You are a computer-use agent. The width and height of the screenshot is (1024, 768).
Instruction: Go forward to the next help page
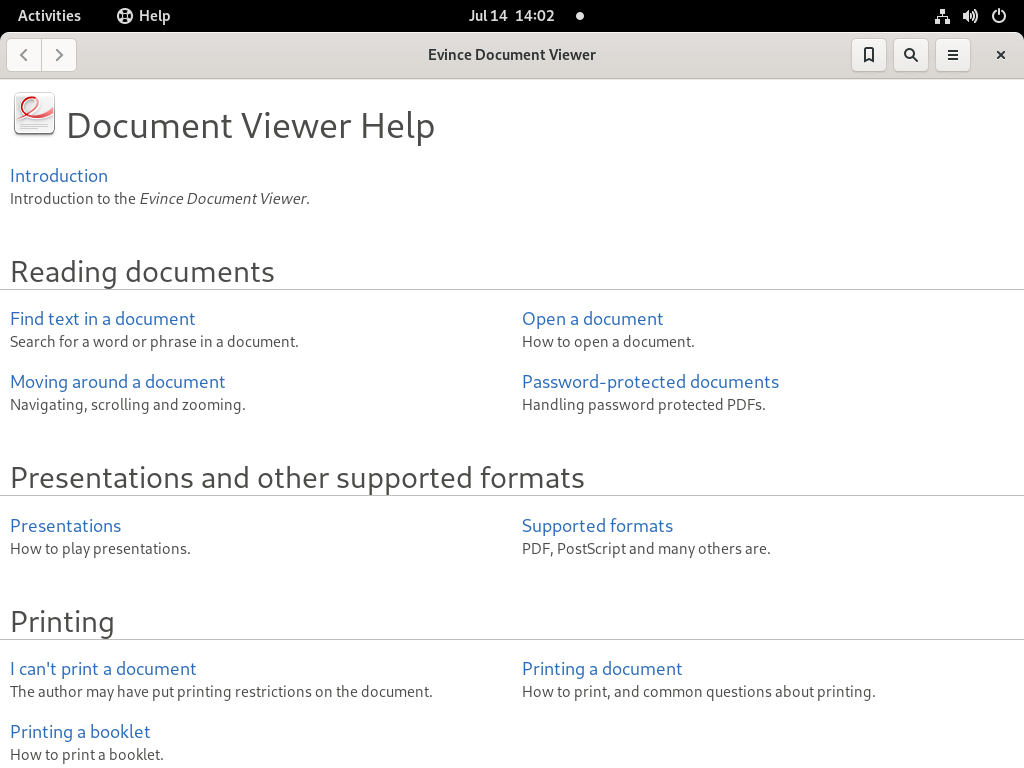[59, 55]
